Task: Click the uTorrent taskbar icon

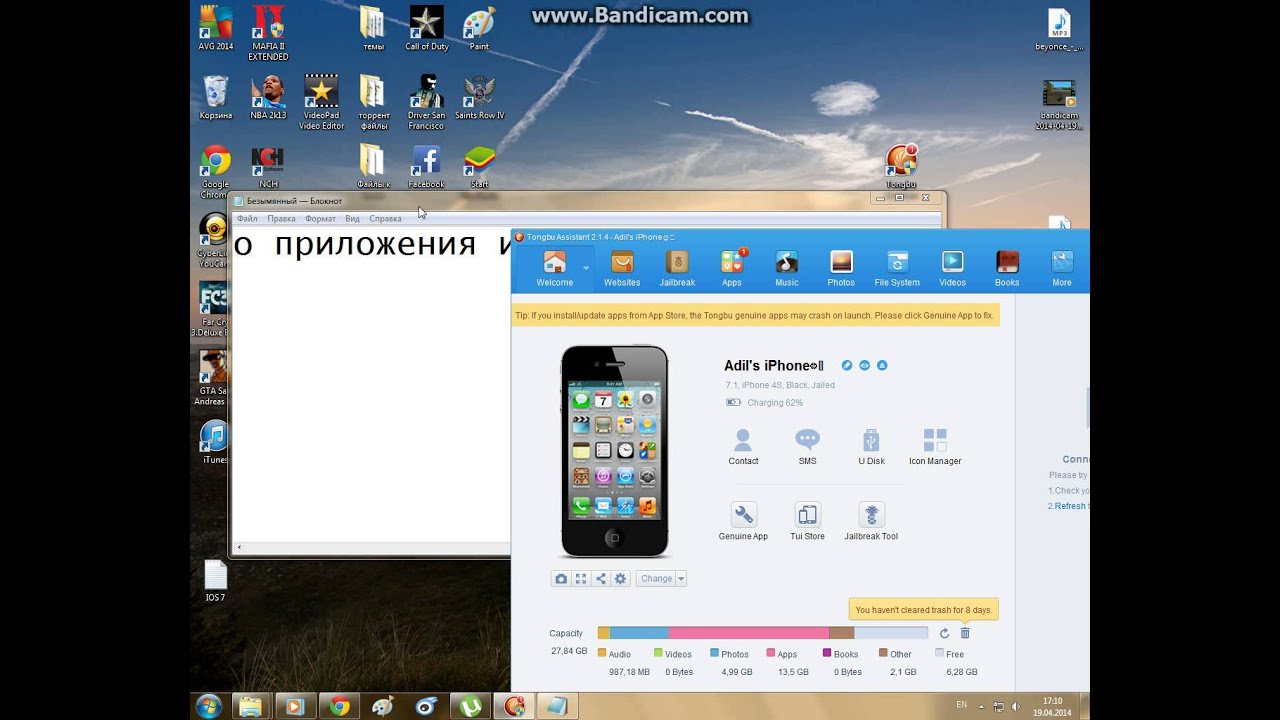Action: [470, 706]
